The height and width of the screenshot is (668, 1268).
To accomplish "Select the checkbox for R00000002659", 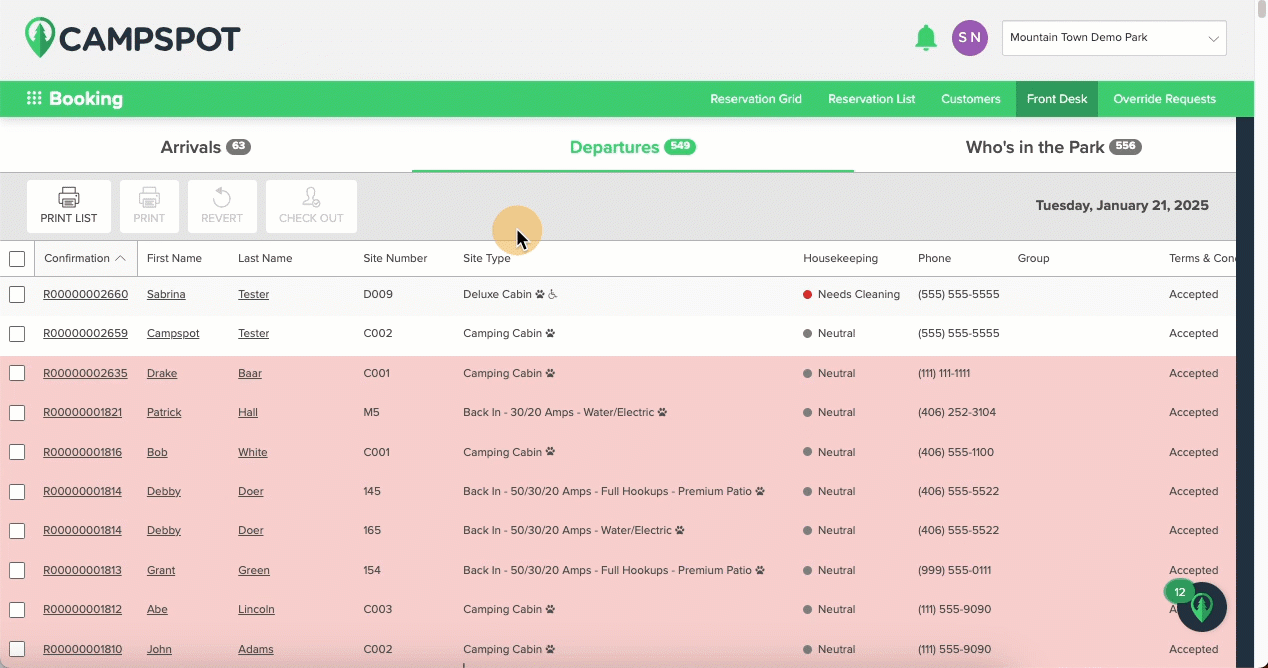I will [17, 334].
